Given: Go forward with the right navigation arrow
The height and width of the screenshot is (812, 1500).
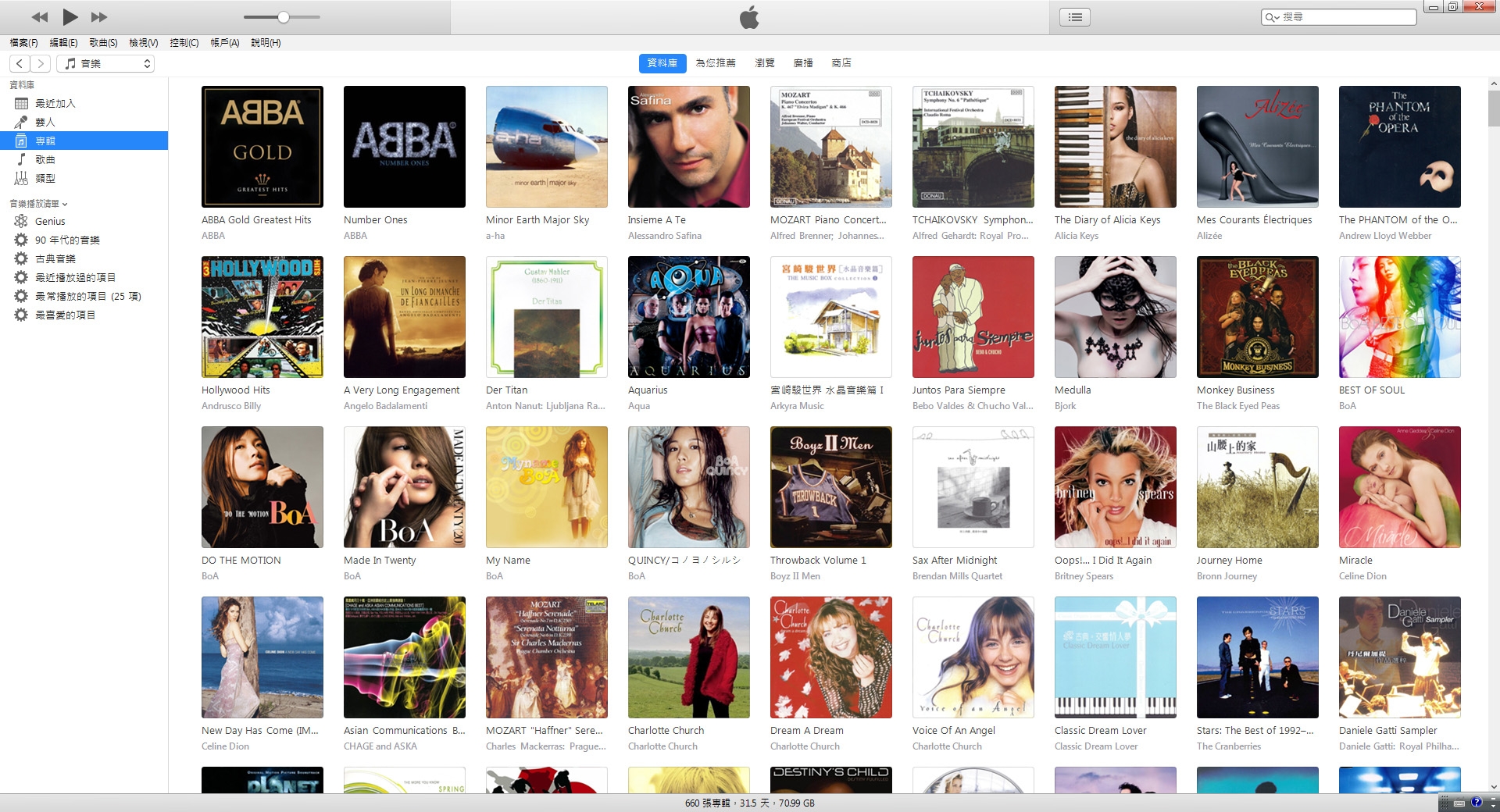Looking at the screenshot, I should [41, 63].
